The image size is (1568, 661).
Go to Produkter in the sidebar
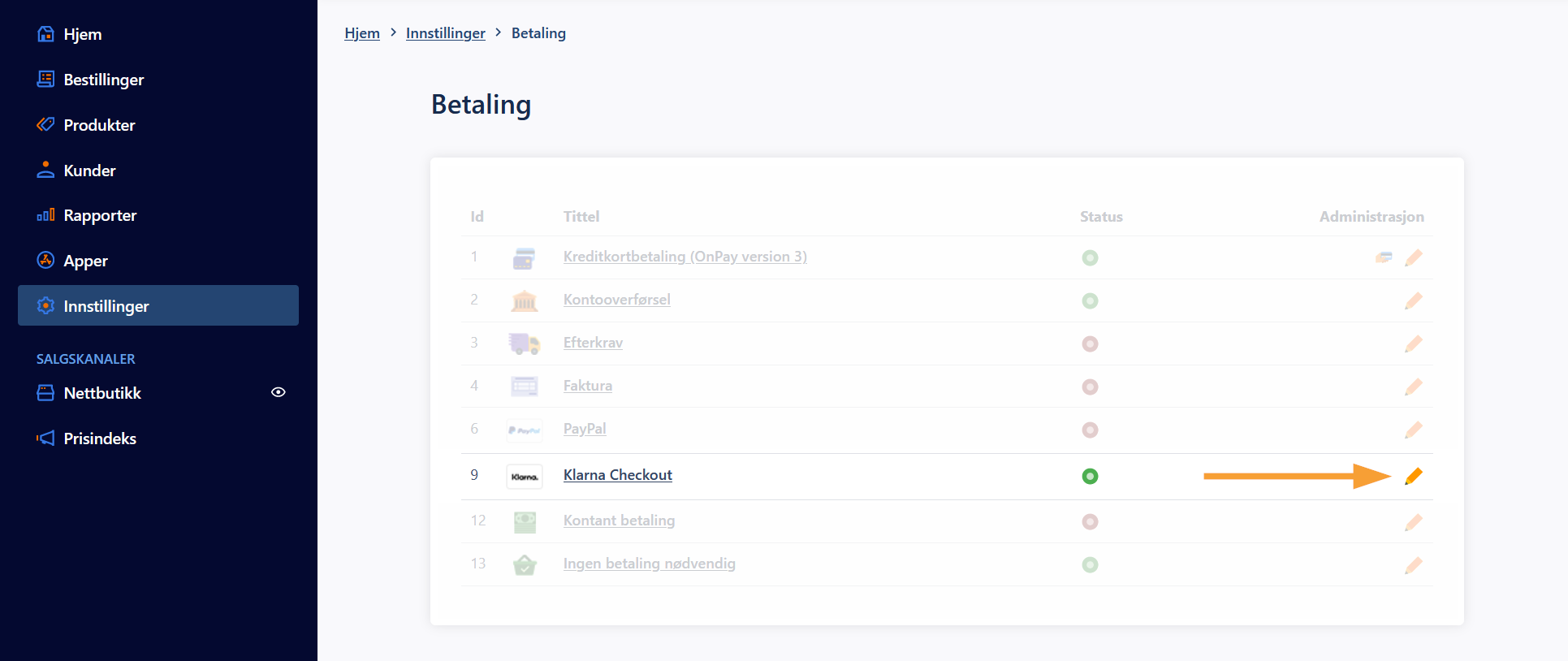coord(100,125)
